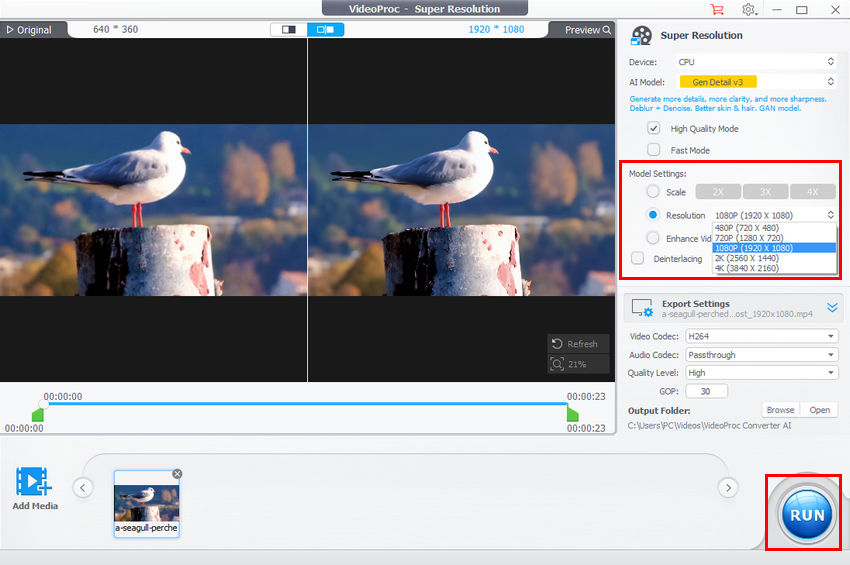This screenshot has height=565, width=850.
Task: Click the 3X scale button
Action: tap(765, 192)
